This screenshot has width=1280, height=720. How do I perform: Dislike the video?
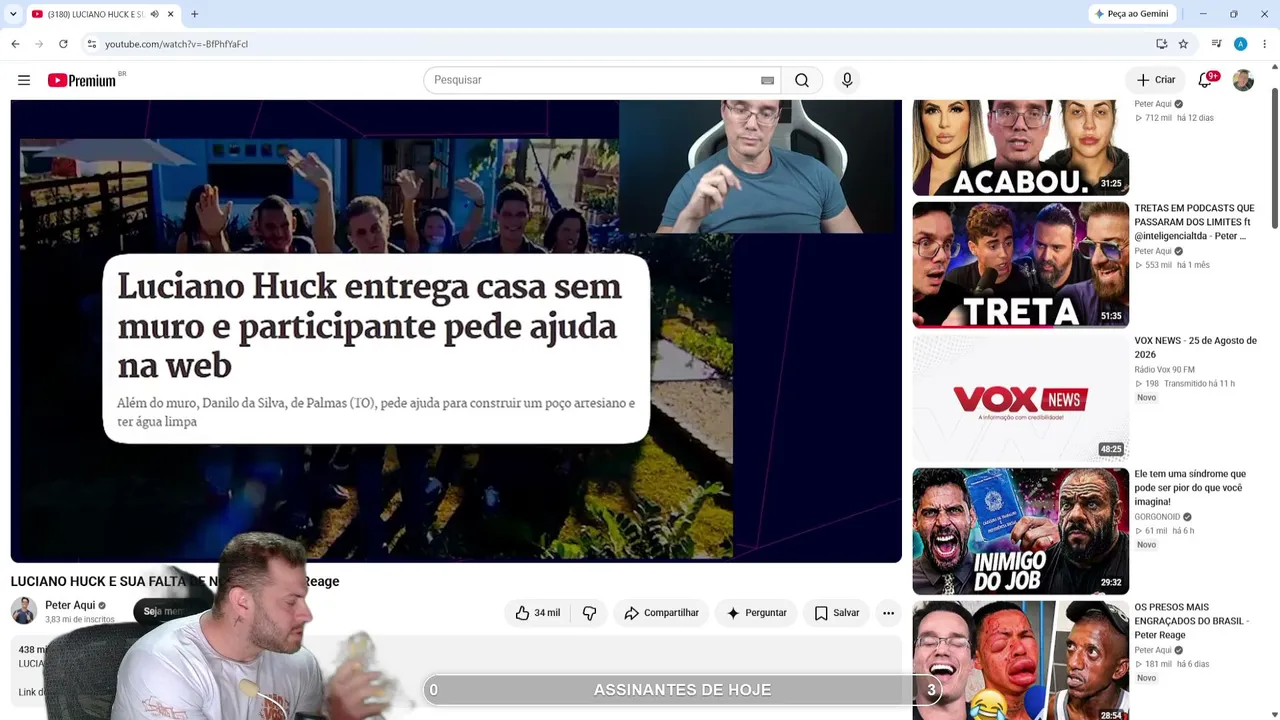590,613
